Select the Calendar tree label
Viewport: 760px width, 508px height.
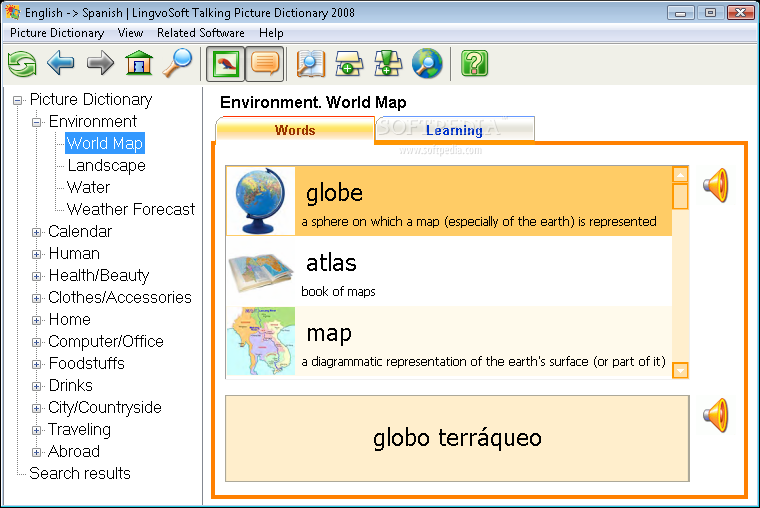[80, 231]
